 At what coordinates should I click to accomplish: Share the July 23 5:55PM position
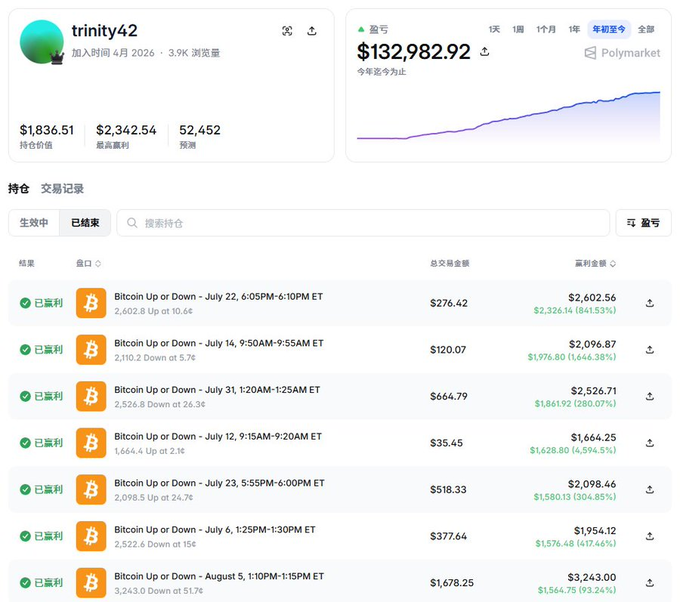pyautogui.click(x=649, y=489)
